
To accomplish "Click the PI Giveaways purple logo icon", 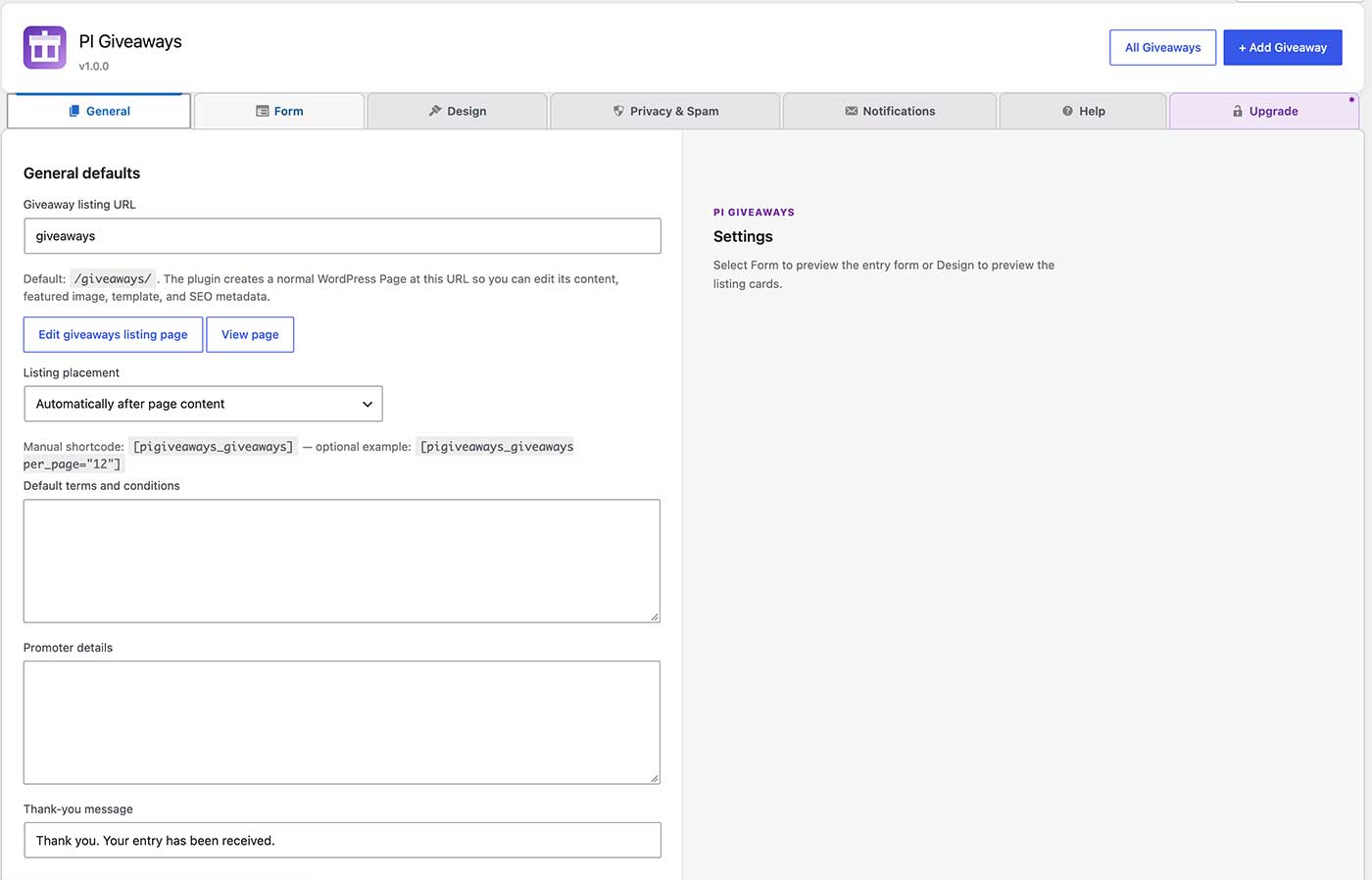I will point(45,47).
